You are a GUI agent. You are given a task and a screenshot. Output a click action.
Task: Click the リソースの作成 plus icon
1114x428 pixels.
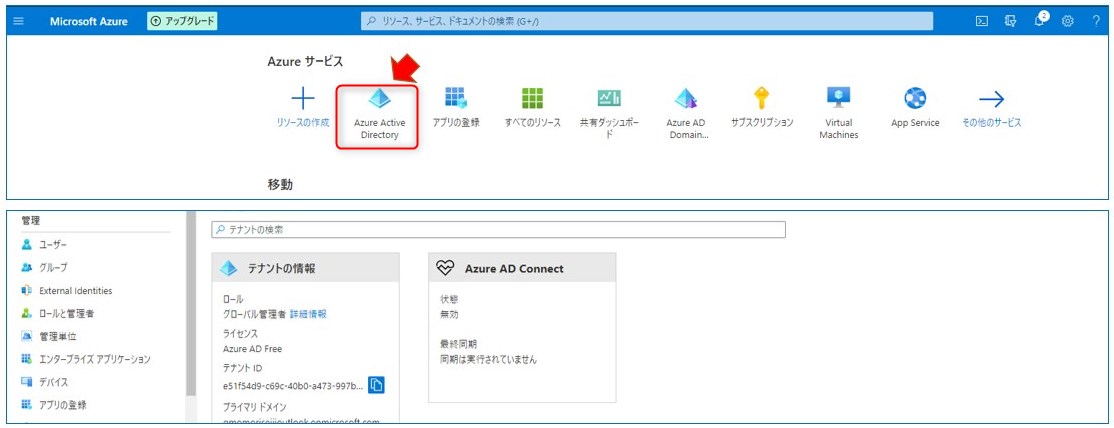[303, 98]
